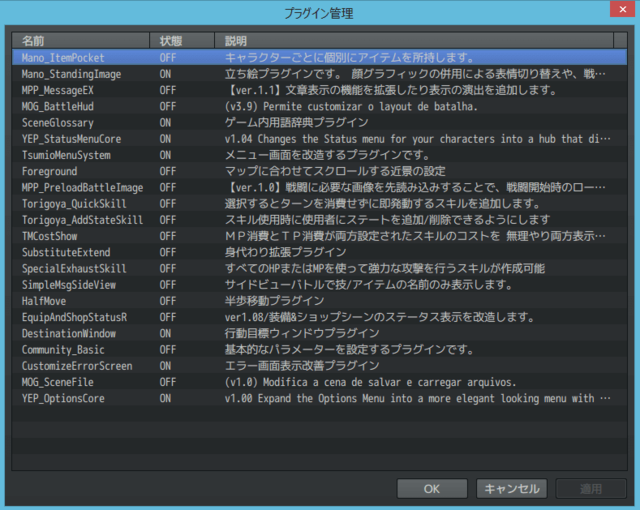The image size is (640, 510).
Task: Click the 名前 column header
Action: [x=80, y=41]
